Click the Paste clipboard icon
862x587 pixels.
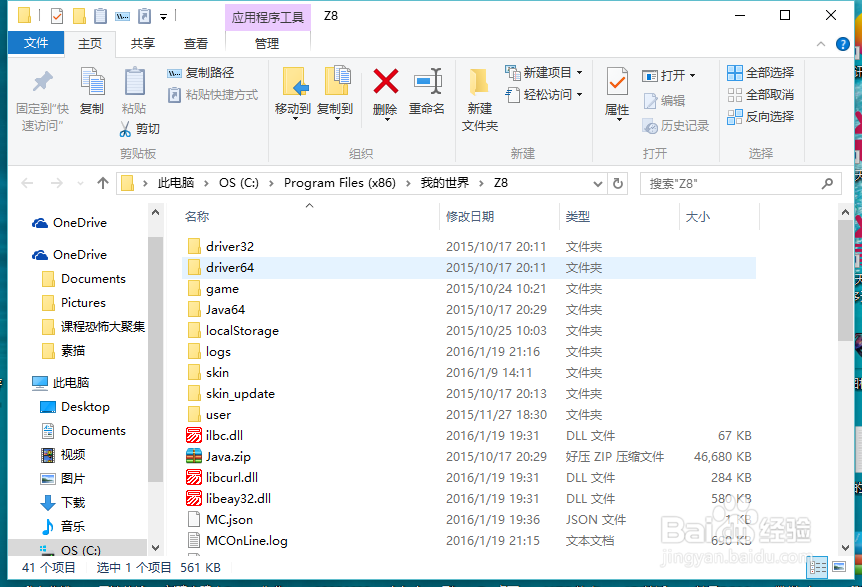tap(134, 81)
